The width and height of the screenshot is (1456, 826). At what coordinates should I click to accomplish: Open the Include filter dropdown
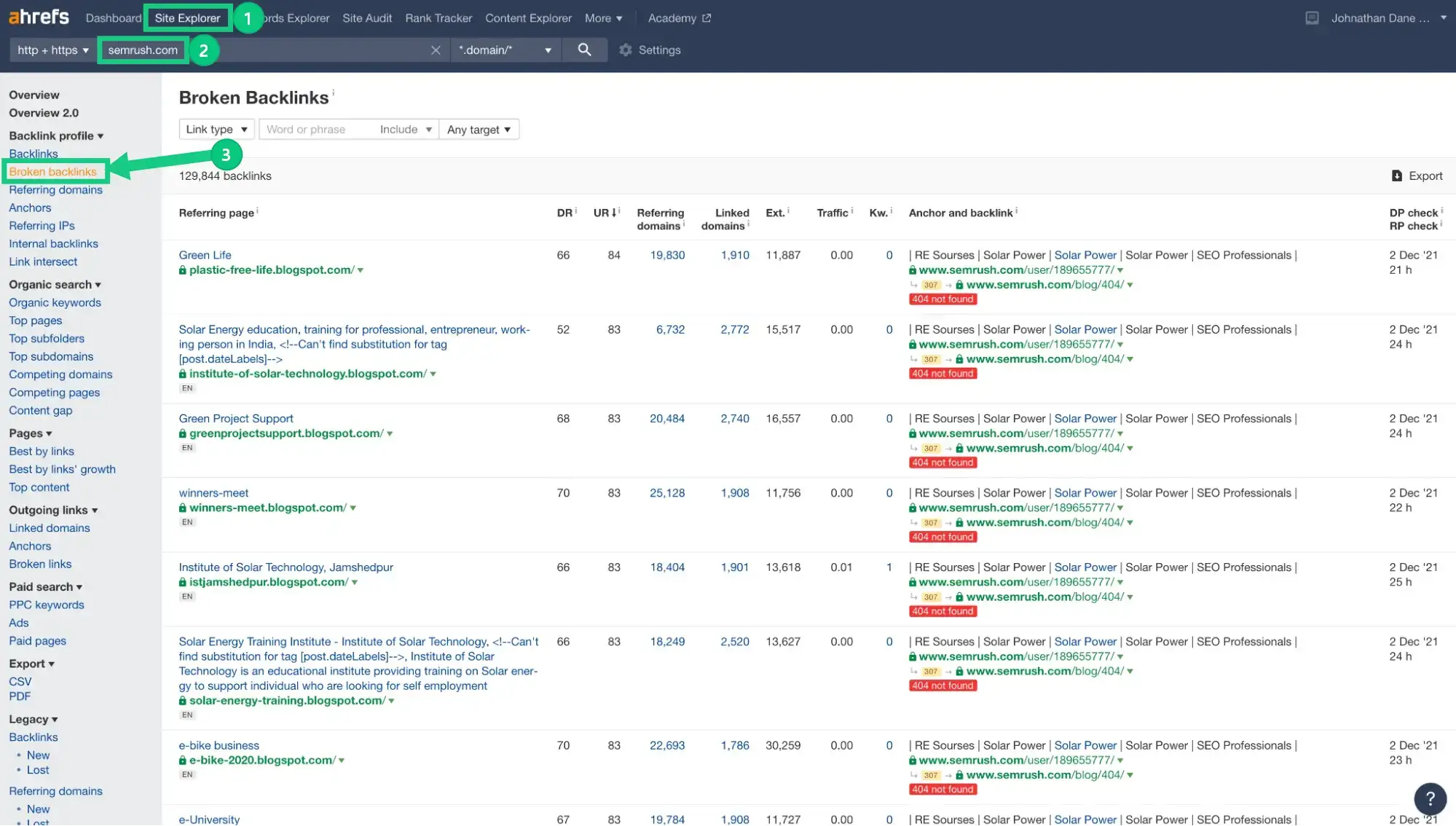coord(406,130)
